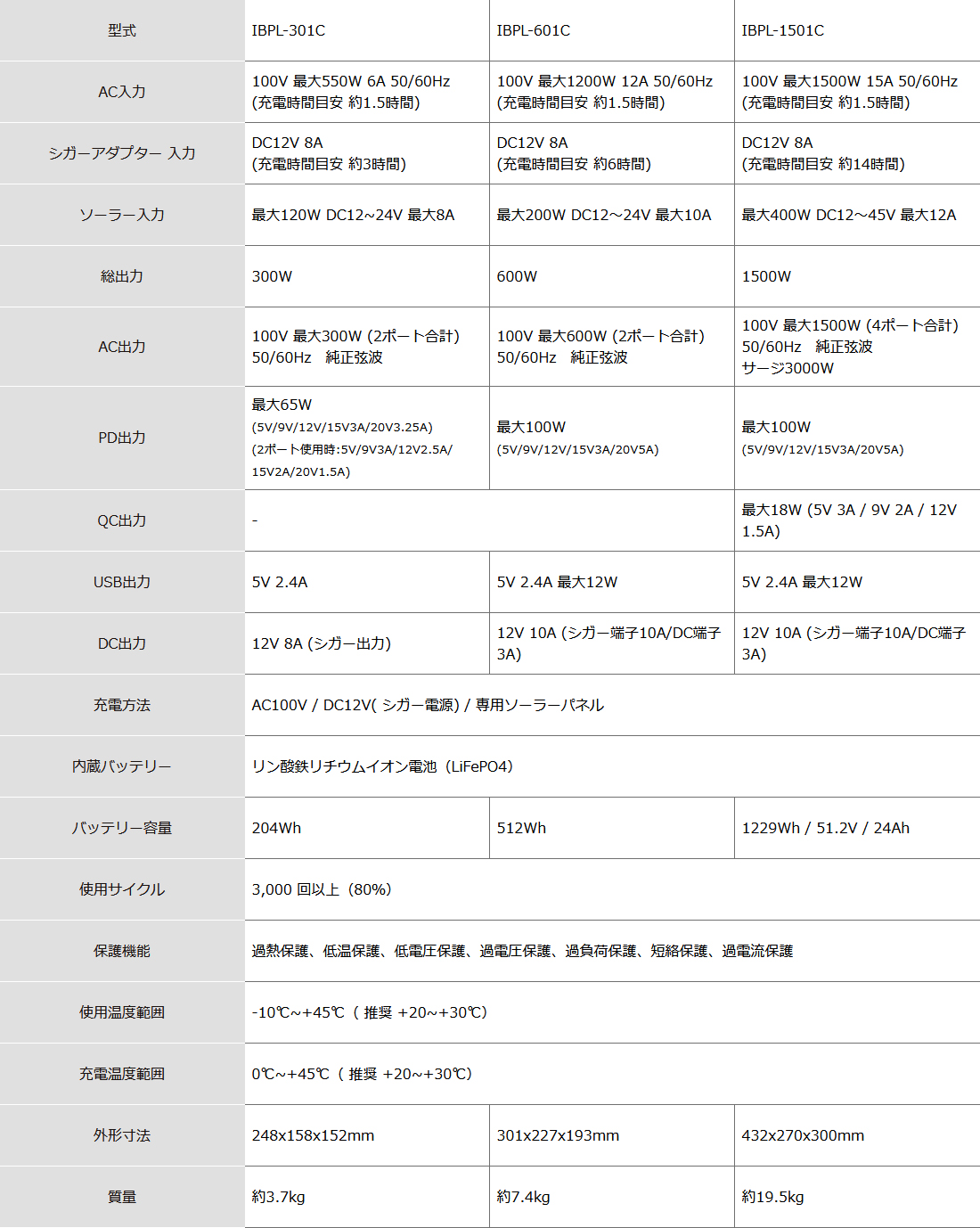Click the 12V 8A (シガー出力) cell
980x1228 pixels.
coord(367,643)
